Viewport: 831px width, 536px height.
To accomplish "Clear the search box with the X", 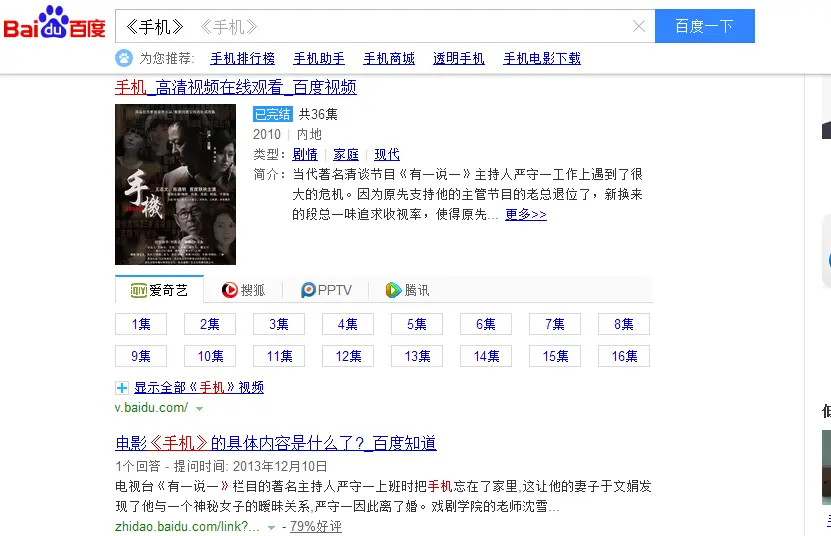I will pyautogui.click(x=639, y=26).
